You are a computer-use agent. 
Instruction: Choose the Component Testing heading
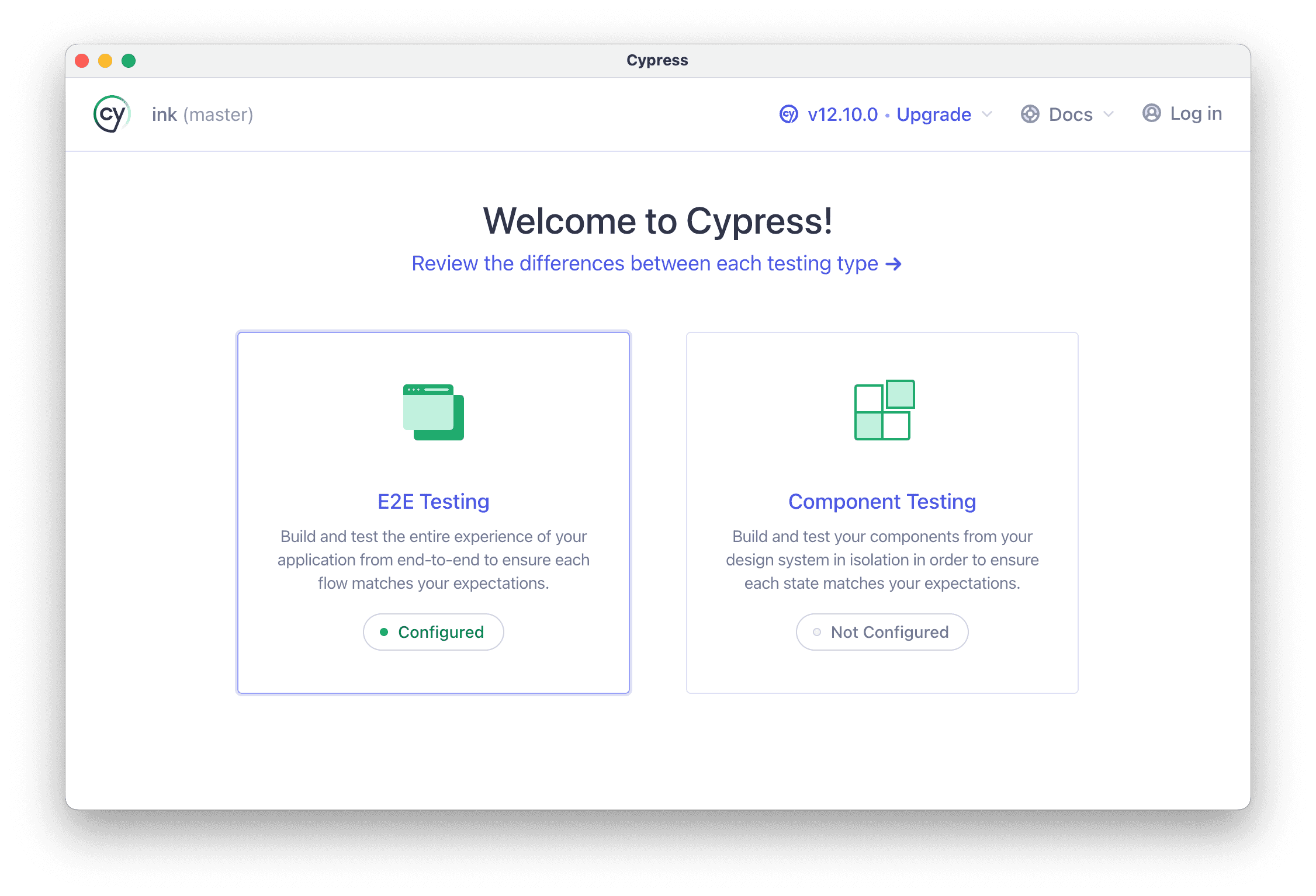[x=882, y=501]
